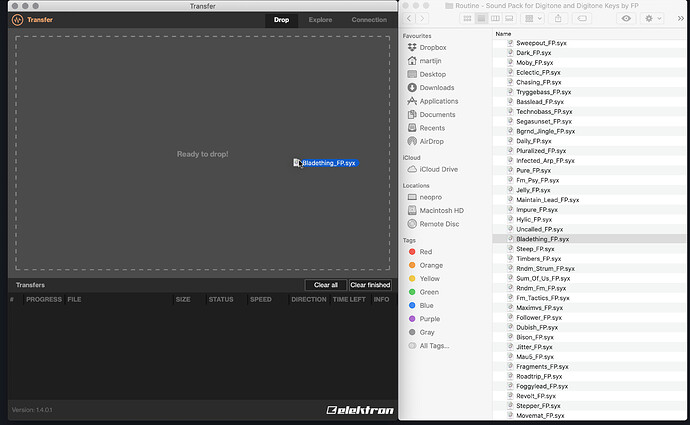The width and height of the screenshot is (690, 425).
Task: Click the SIZE column header
Action: pyautogui.click(x=183, y=300)
